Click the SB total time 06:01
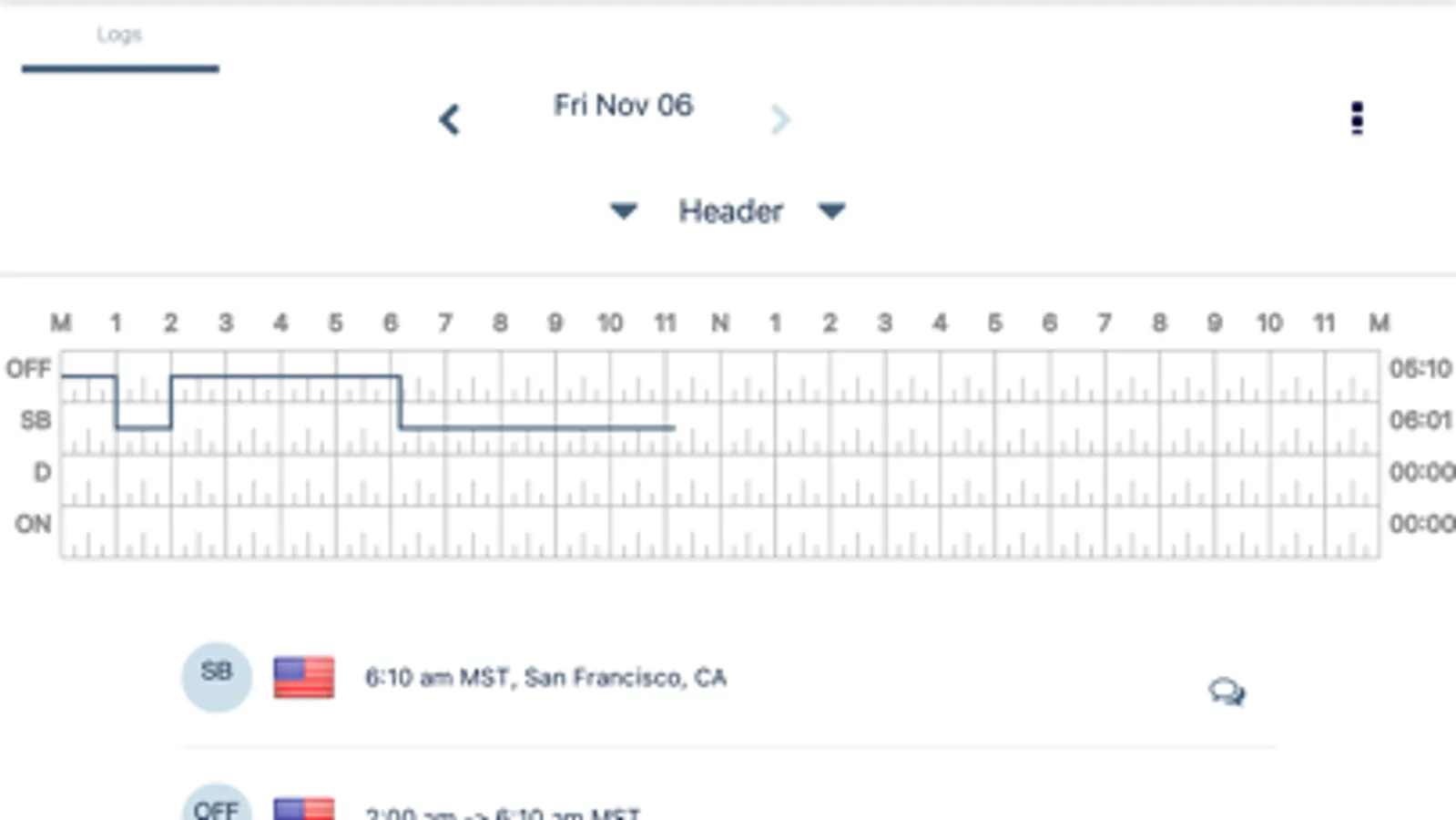The width and height of the screenshot is (1456, 820). 1420,420
